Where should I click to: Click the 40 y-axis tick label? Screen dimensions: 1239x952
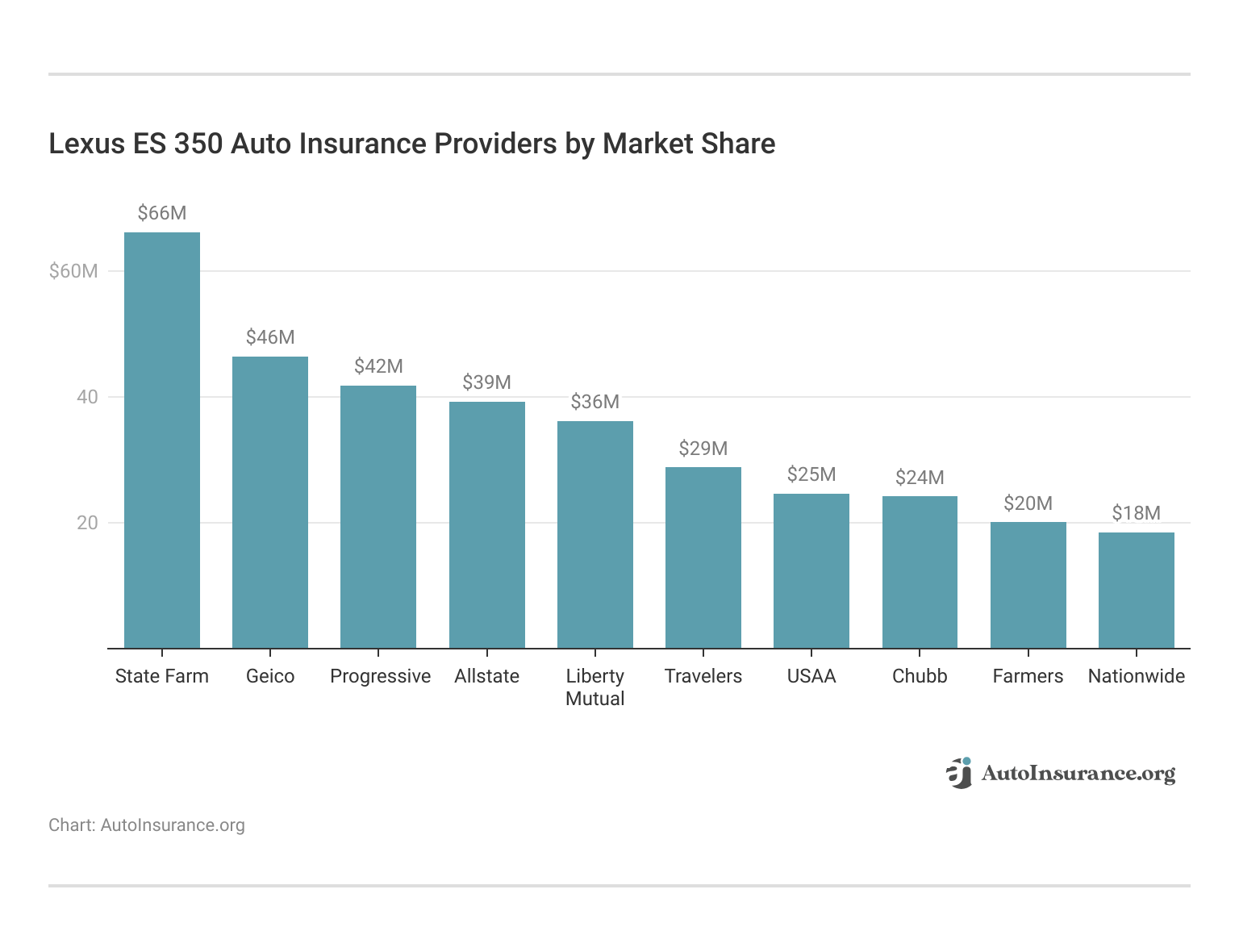87,397
